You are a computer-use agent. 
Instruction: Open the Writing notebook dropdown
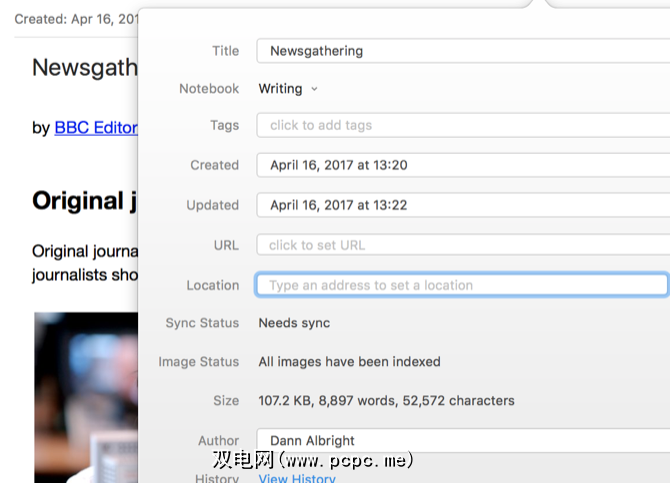point(288,89)
